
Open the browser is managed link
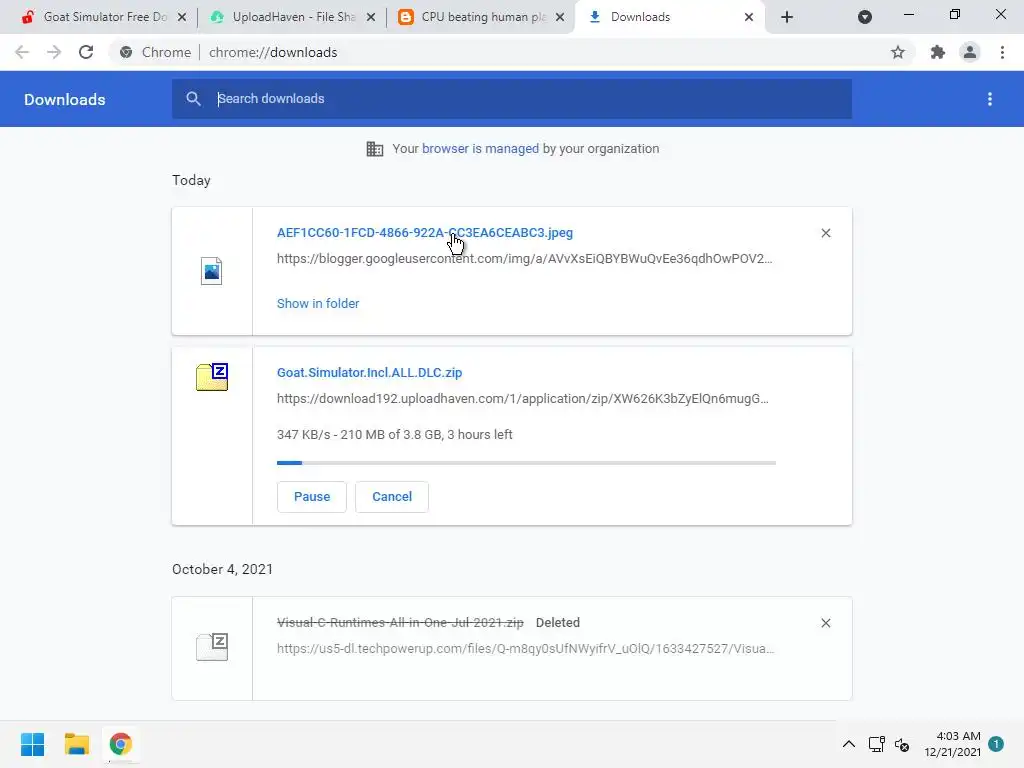tap(481, 149)
